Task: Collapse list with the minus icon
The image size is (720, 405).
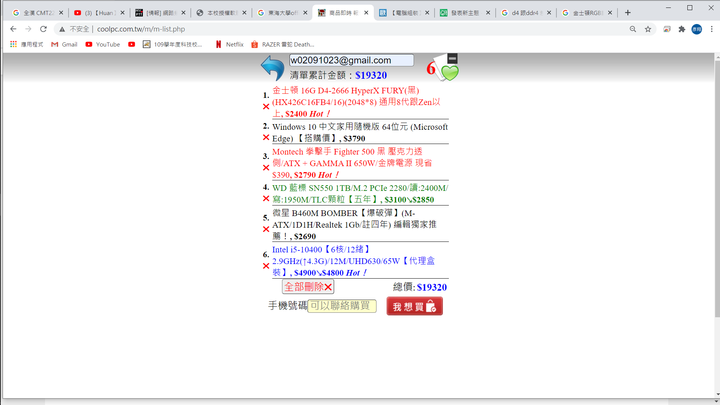Action: (x=452, y=58)
